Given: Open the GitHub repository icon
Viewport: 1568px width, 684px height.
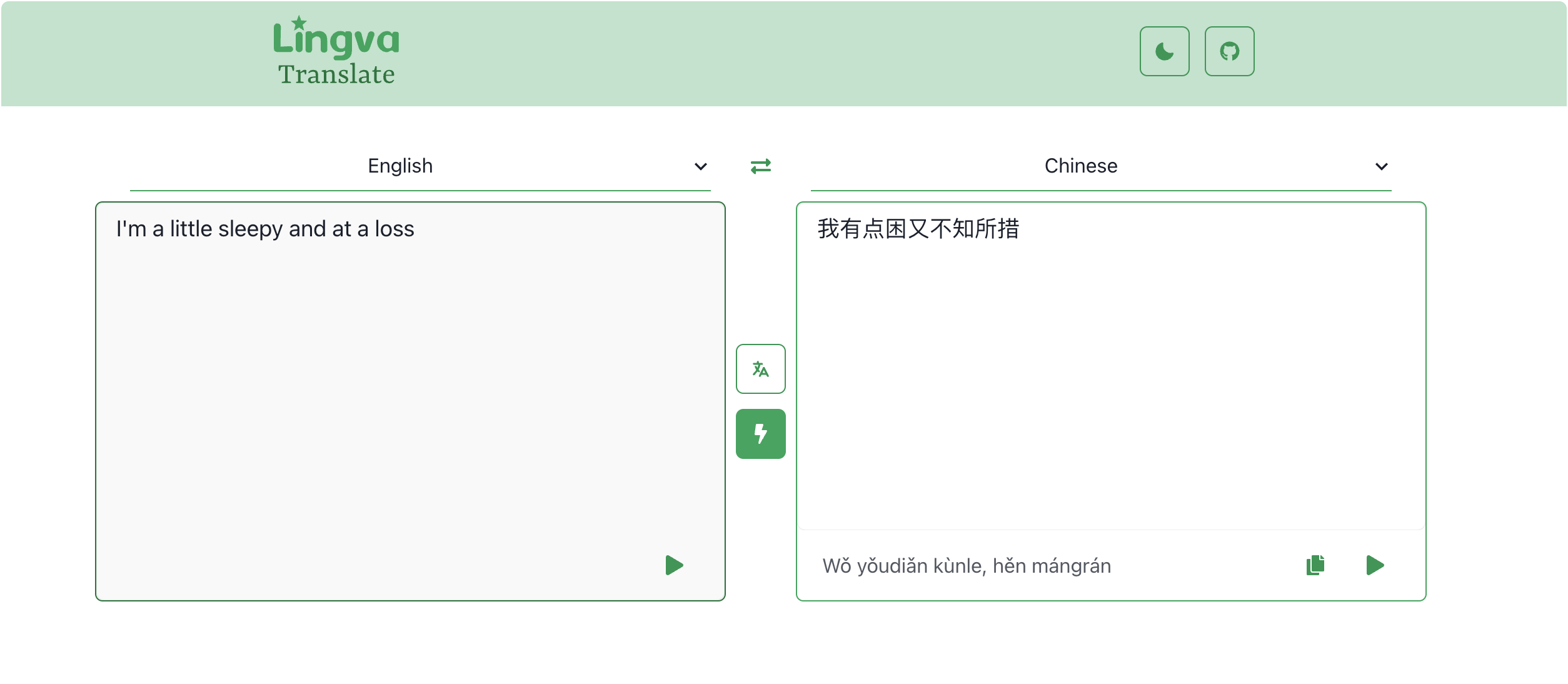Looking at the screenshot, I should tap(1229, 51).
